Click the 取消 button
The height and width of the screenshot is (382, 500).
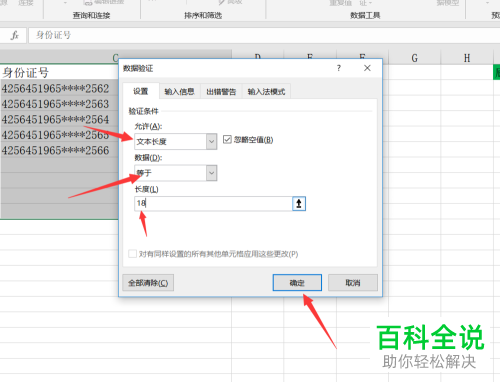353,283
